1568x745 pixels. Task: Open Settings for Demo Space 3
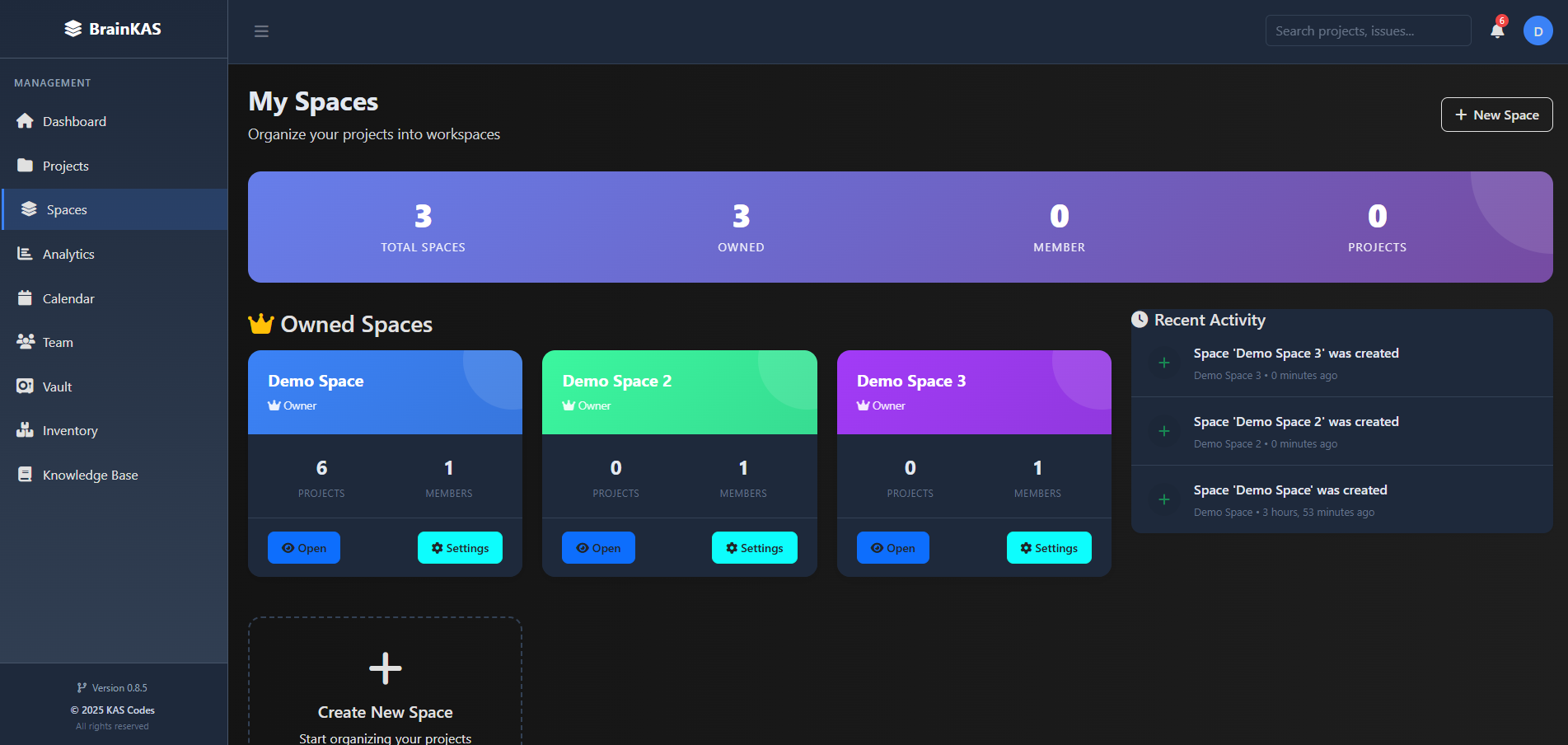coord(1048,548)
